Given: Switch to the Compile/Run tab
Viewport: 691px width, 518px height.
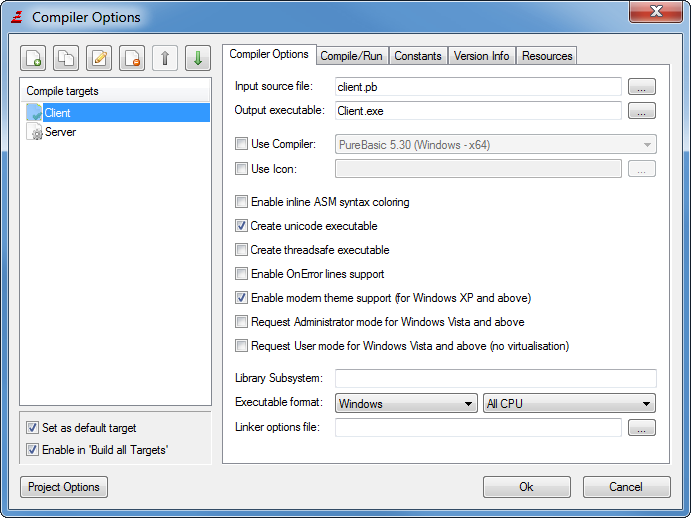Looking at the screenshot, I should 352,56.
